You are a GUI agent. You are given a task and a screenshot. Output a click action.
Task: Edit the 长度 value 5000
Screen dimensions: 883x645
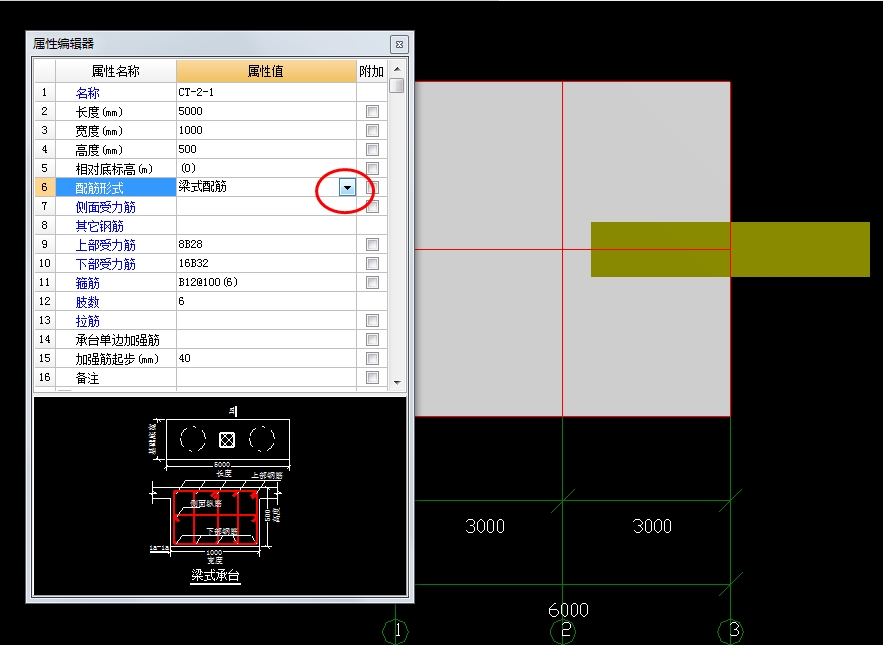(266, 112)
